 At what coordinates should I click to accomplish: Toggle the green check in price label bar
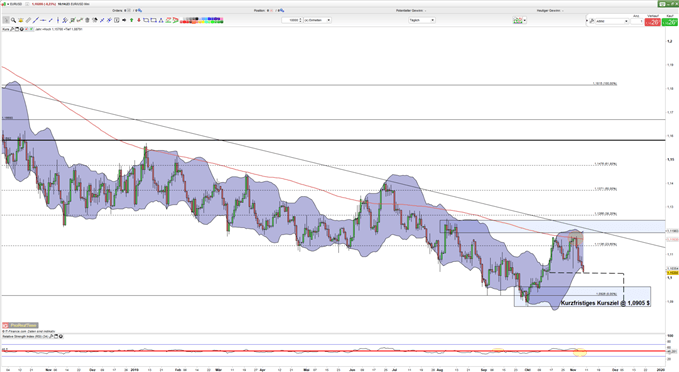[31, 29]
